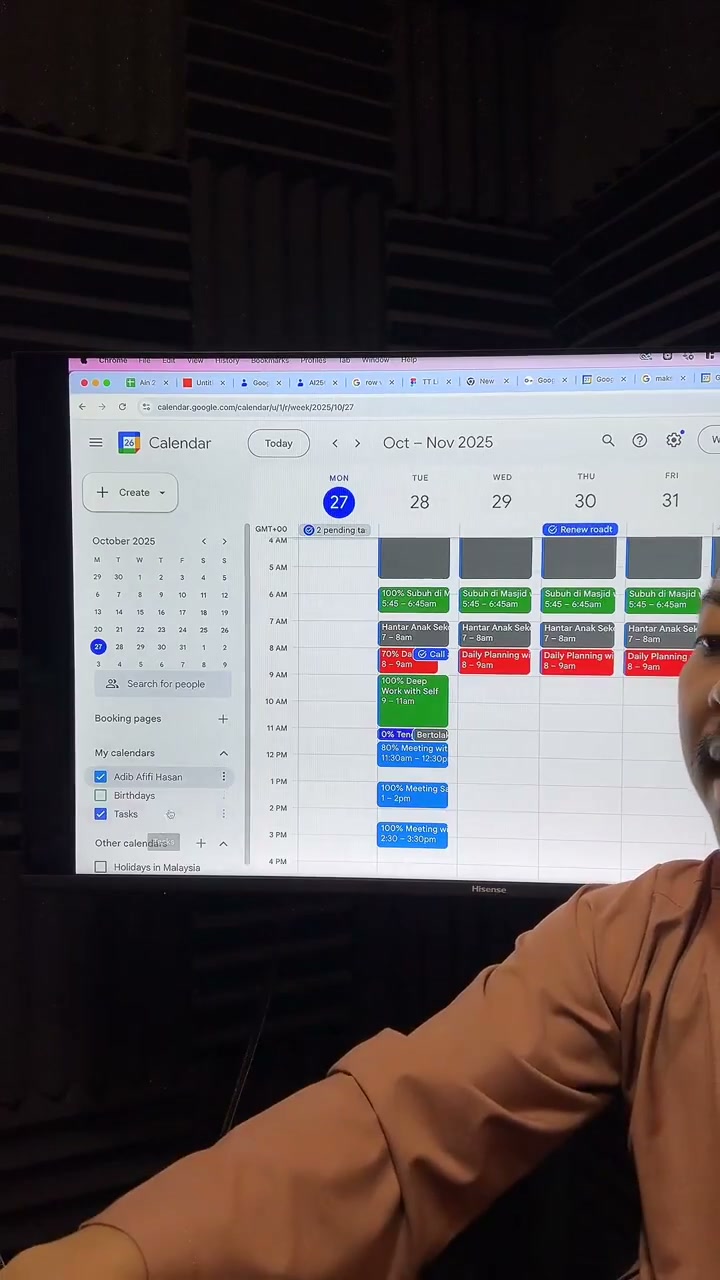Open options for Adib Afifi Hasan calendar
Image resolution: width=720 pixels, height=1280 pixels.
[x=223, y=777]
